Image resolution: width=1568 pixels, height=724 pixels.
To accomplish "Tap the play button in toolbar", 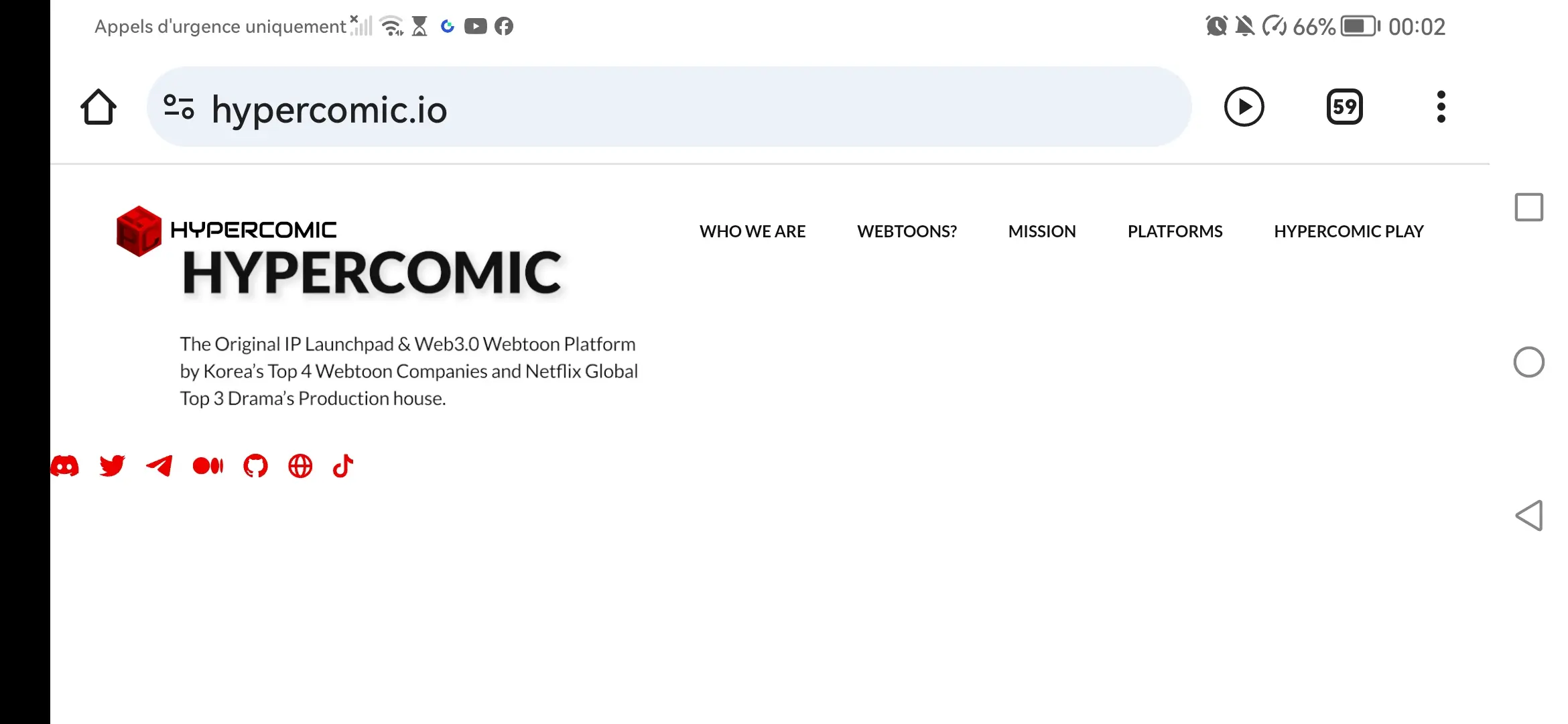I will point(1244,107).
